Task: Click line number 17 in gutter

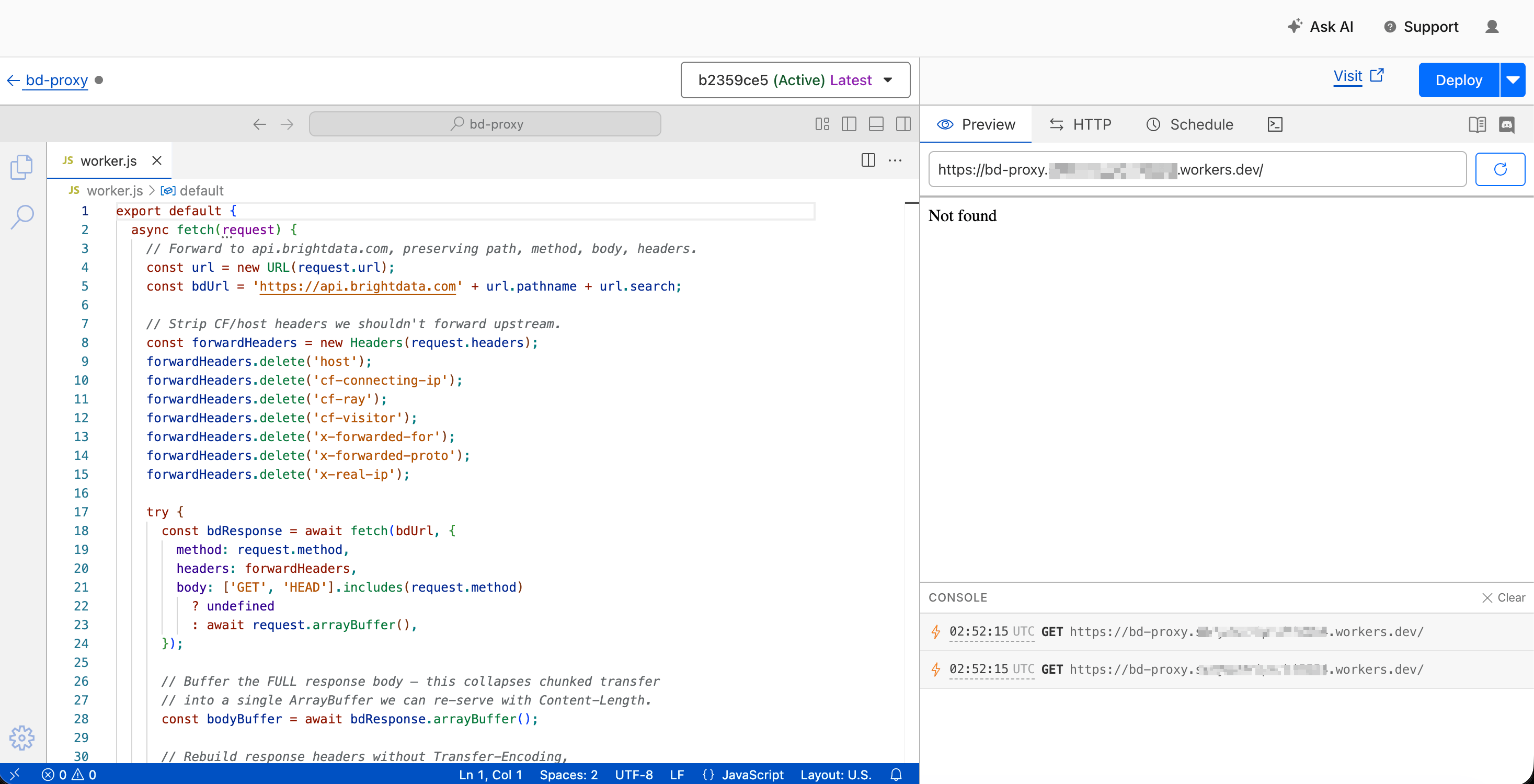Action: [x=81, y=512]
